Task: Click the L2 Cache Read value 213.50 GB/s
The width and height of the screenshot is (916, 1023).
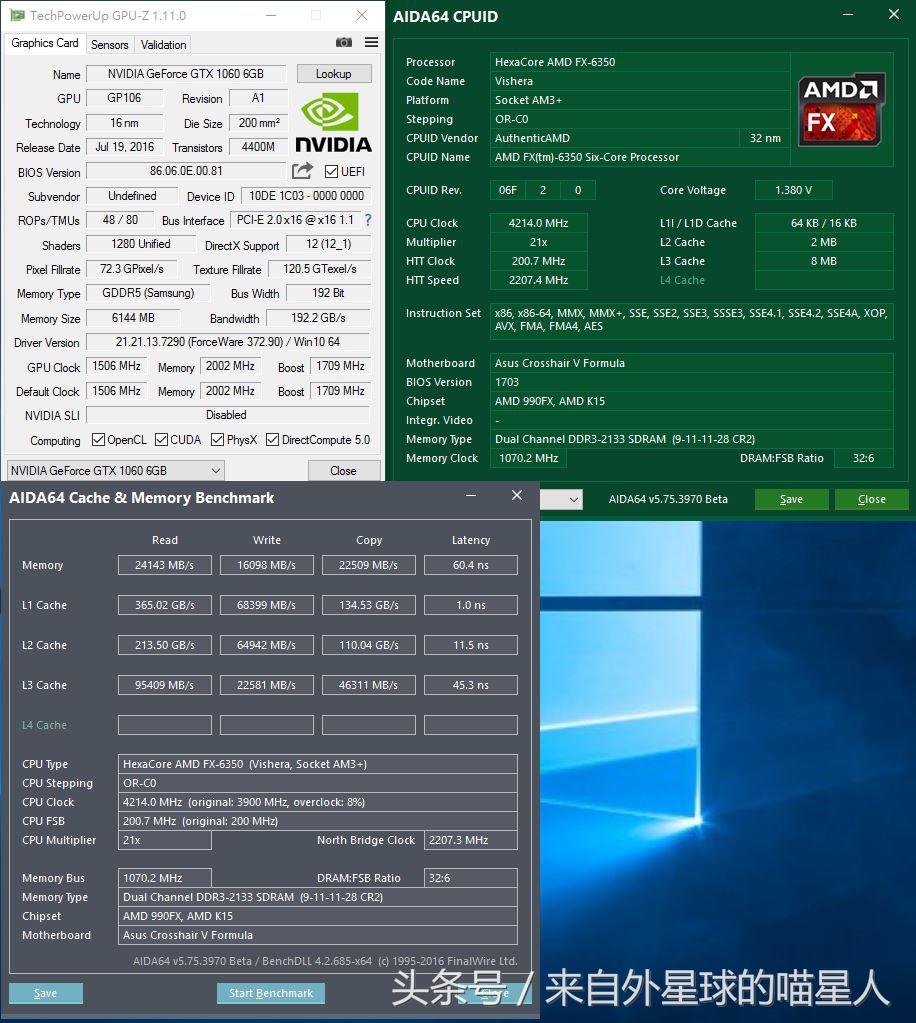Action: 164,645
